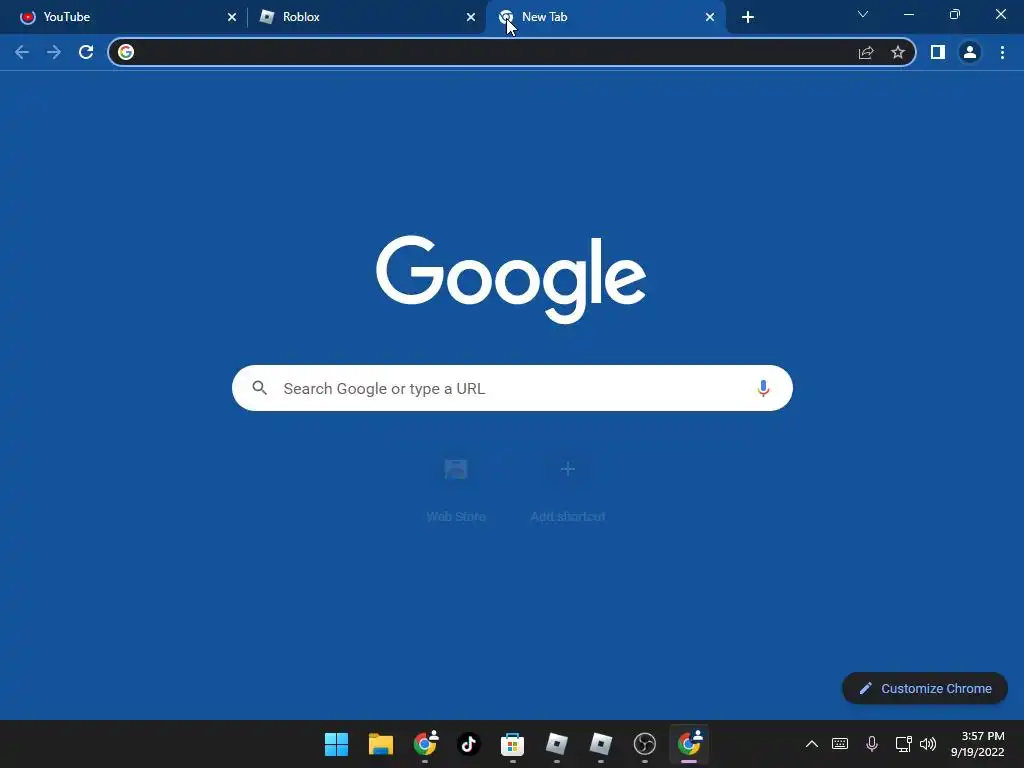Image resolution: width=1024 pixels, height=768 pixels.
Task: Open Customize Chrome
Action: click(x=925, y=688)
